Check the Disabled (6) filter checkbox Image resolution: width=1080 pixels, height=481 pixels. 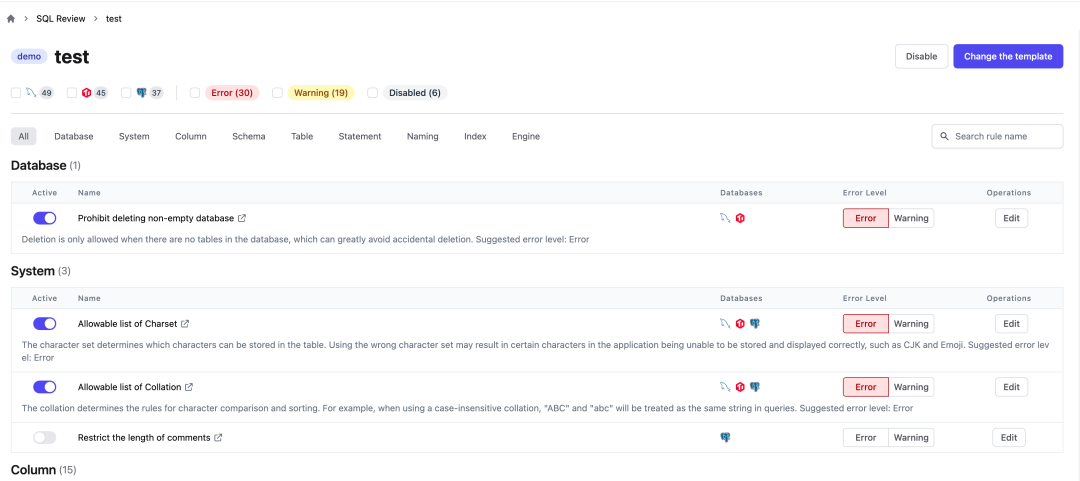[x=372, y=93]
